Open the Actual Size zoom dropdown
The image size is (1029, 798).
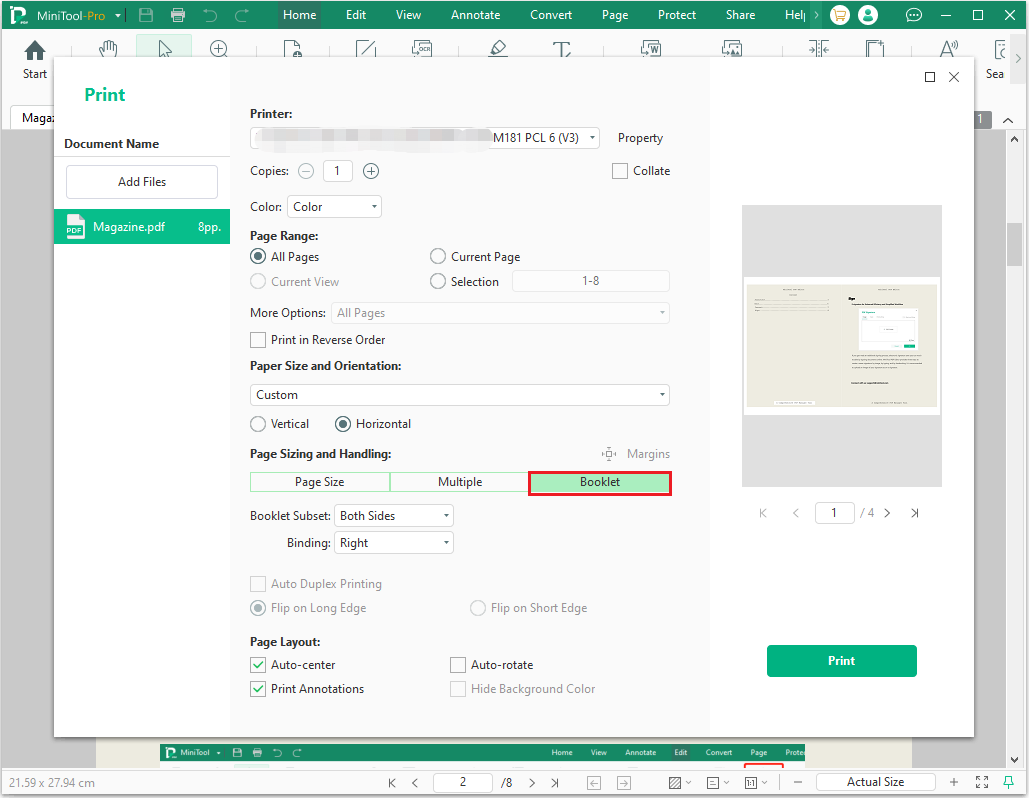click(x=875, y=782)
